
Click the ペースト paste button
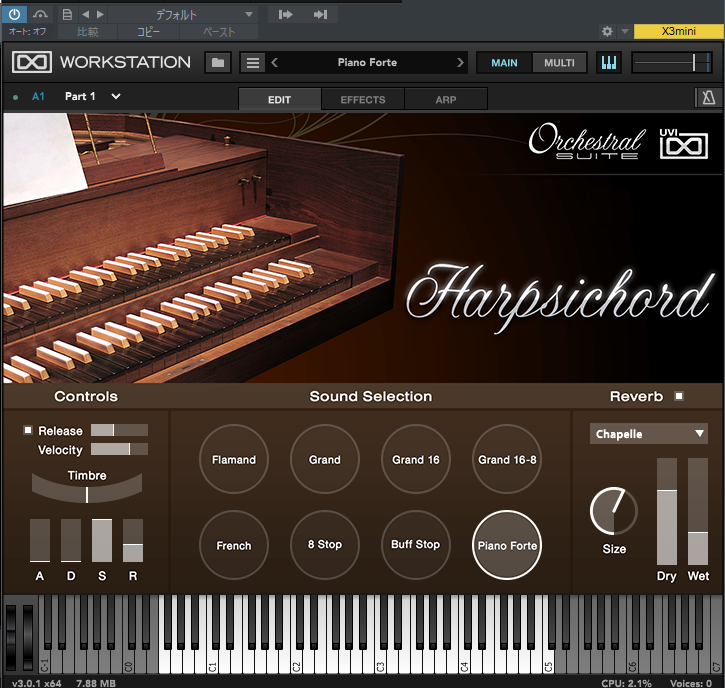click(x=219, y=32)
